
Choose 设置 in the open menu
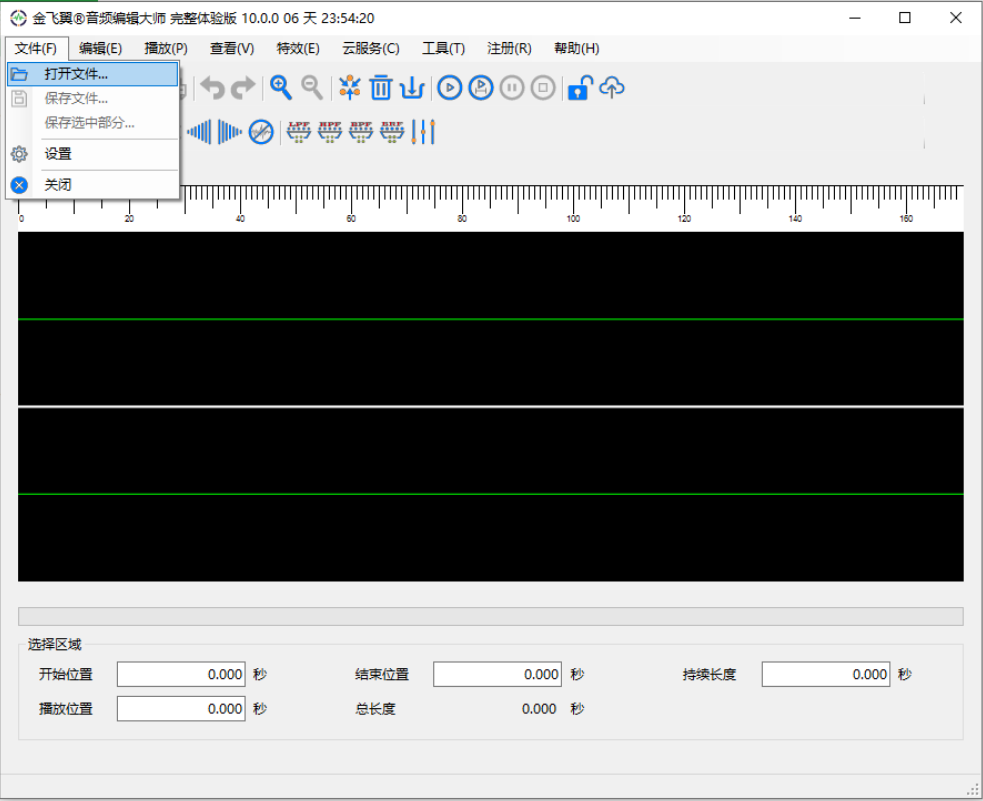pyautogui.click(x=58, y=154)
